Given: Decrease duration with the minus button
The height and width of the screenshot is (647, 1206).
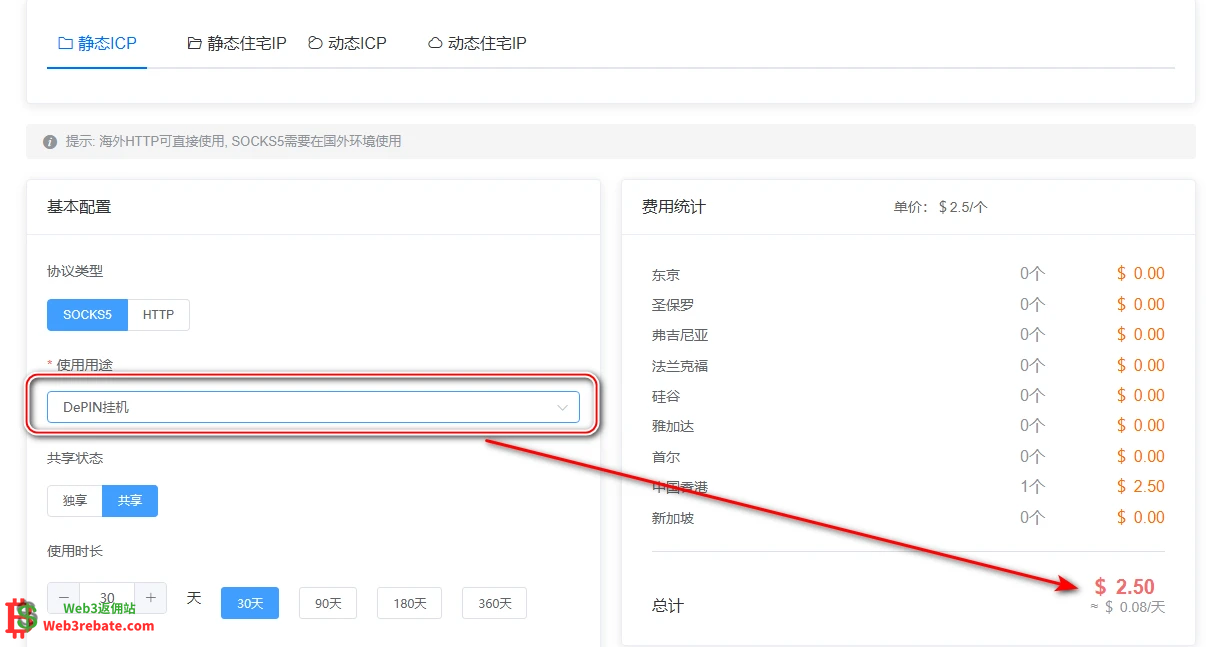Looking at the screenshot, I should [64, 598].
